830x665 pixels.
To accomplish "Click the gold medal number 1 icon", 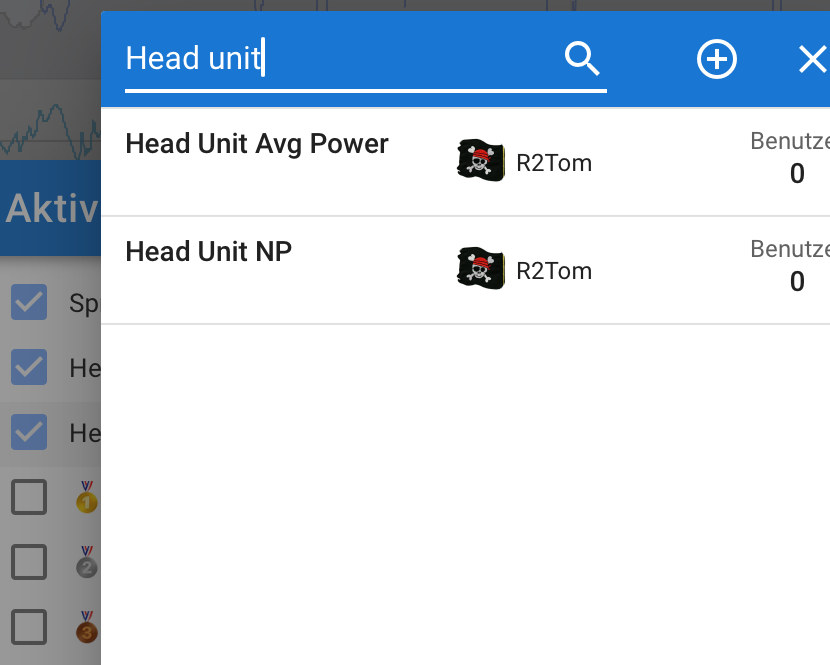I will pos(87,497).
